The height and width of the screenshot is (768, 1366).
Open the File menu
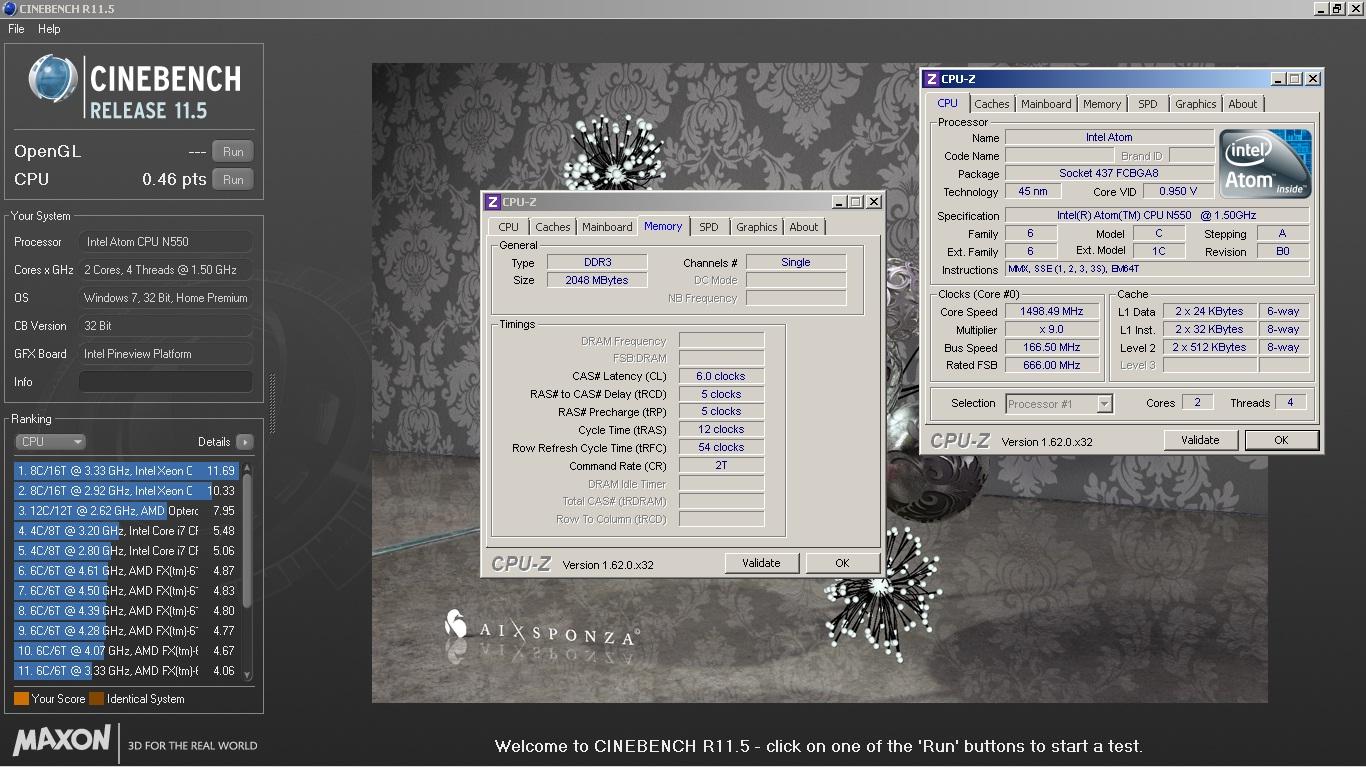point(16,29)
